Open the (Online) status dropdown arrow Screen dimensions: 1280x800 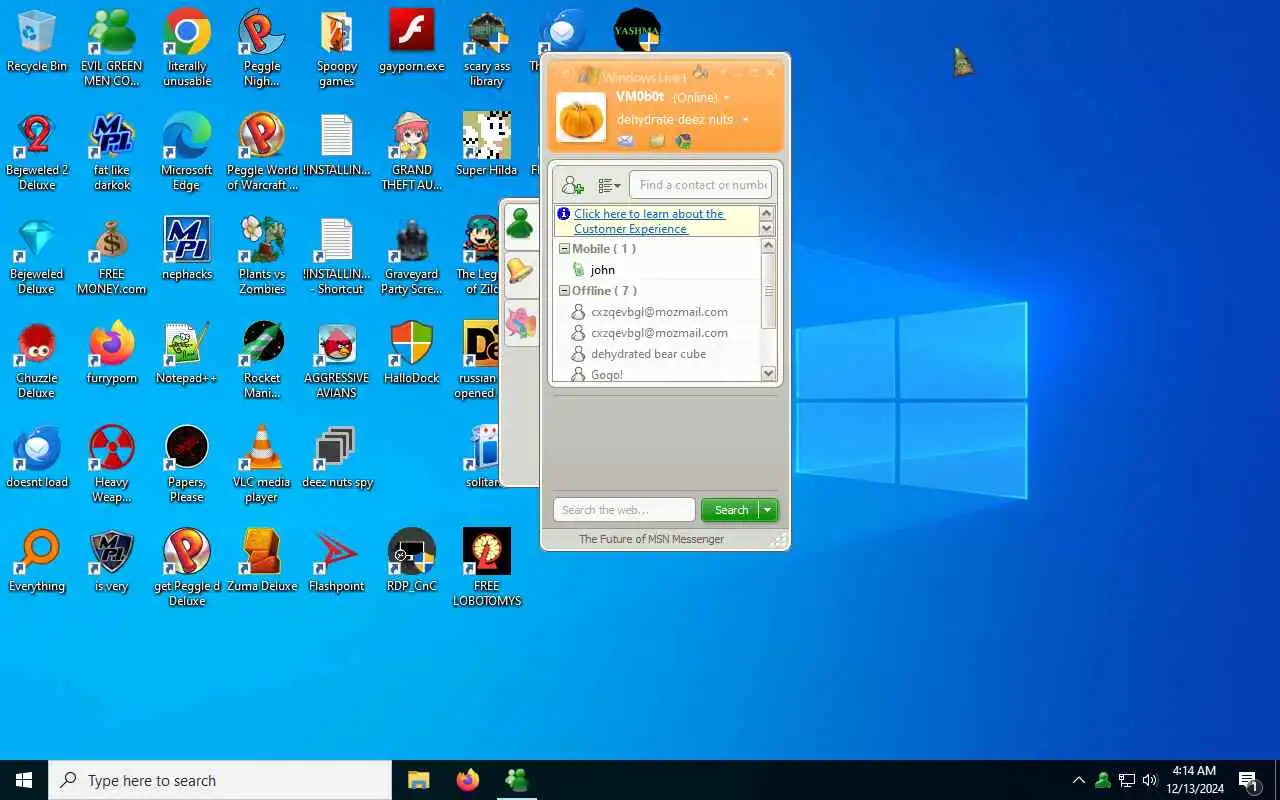[x=727, y=98]
